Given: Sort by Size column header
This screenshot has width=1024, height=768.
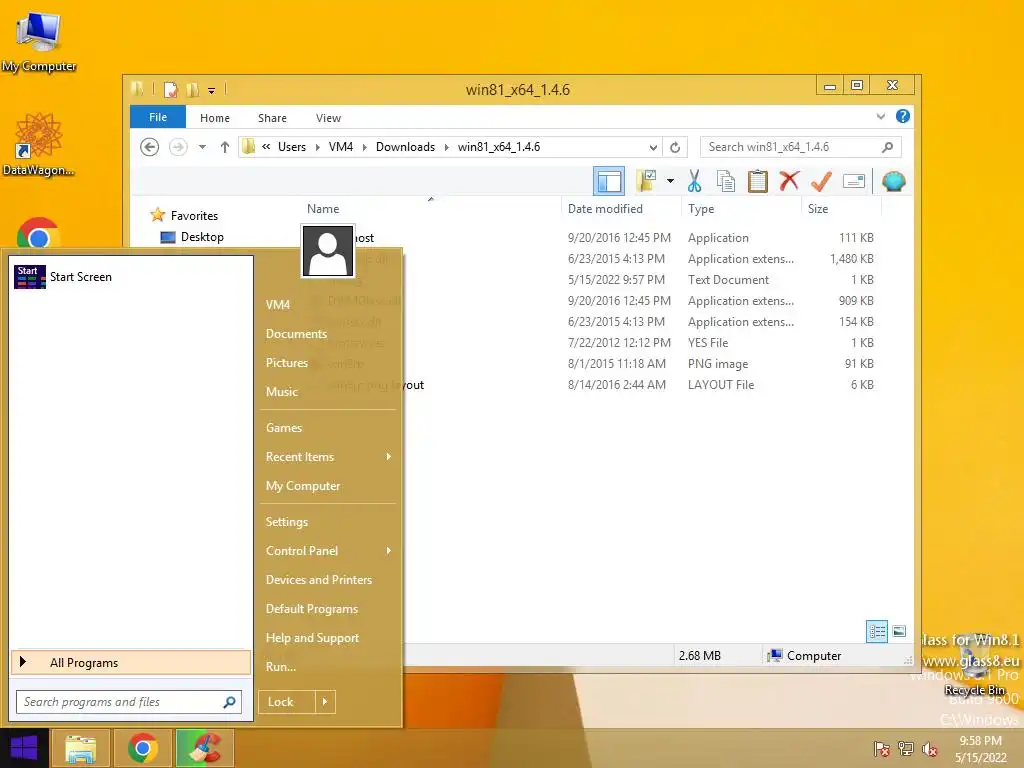Looking at the screenshot, I should (x=818, y=209).
